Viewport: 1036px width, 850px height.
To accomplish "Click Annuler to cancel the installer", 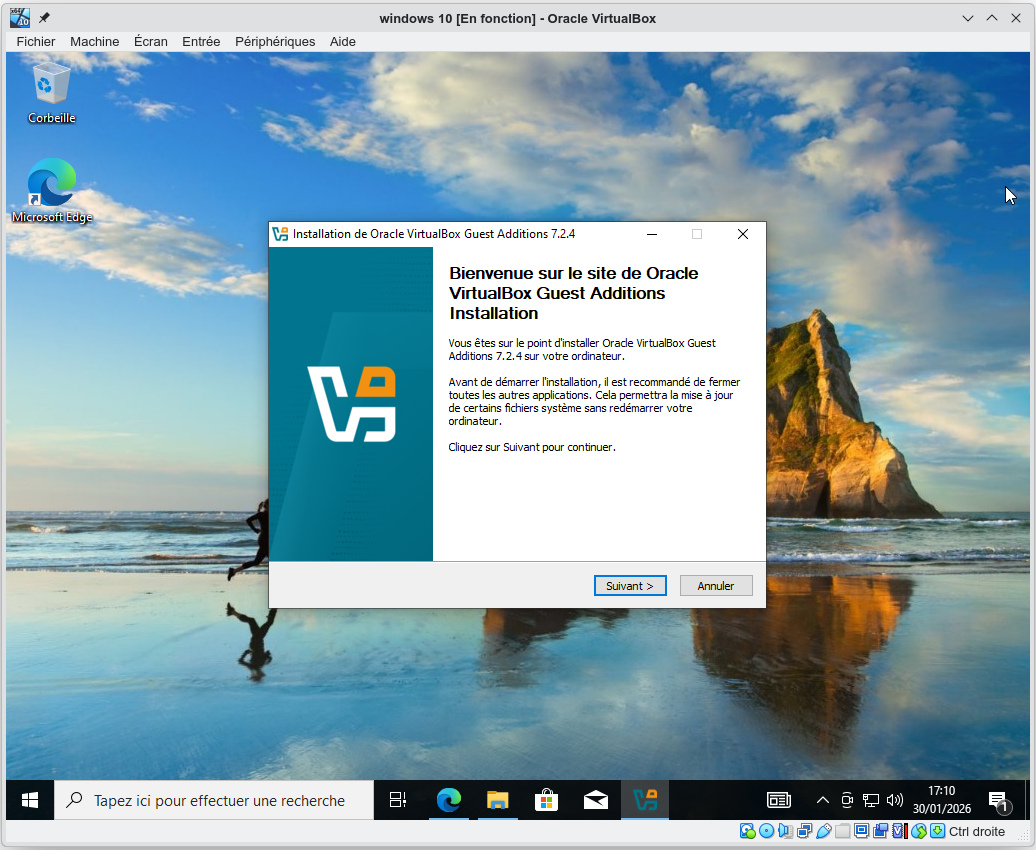I will point(716,586).
